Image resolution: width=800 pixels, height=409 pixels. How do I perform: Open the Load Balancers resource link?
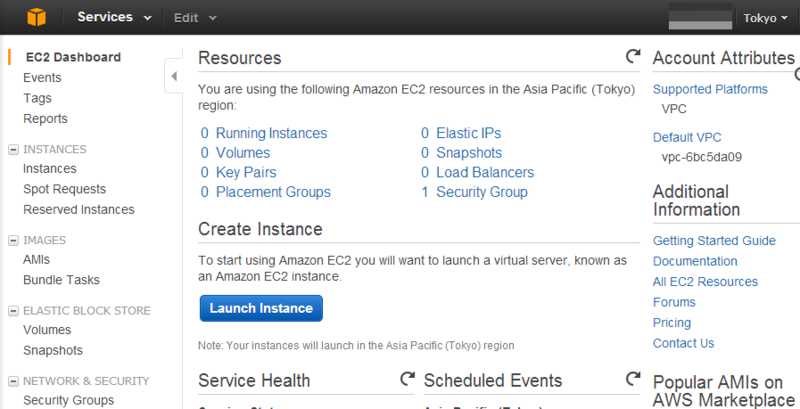pyautogui.click(x=485, y=172)
